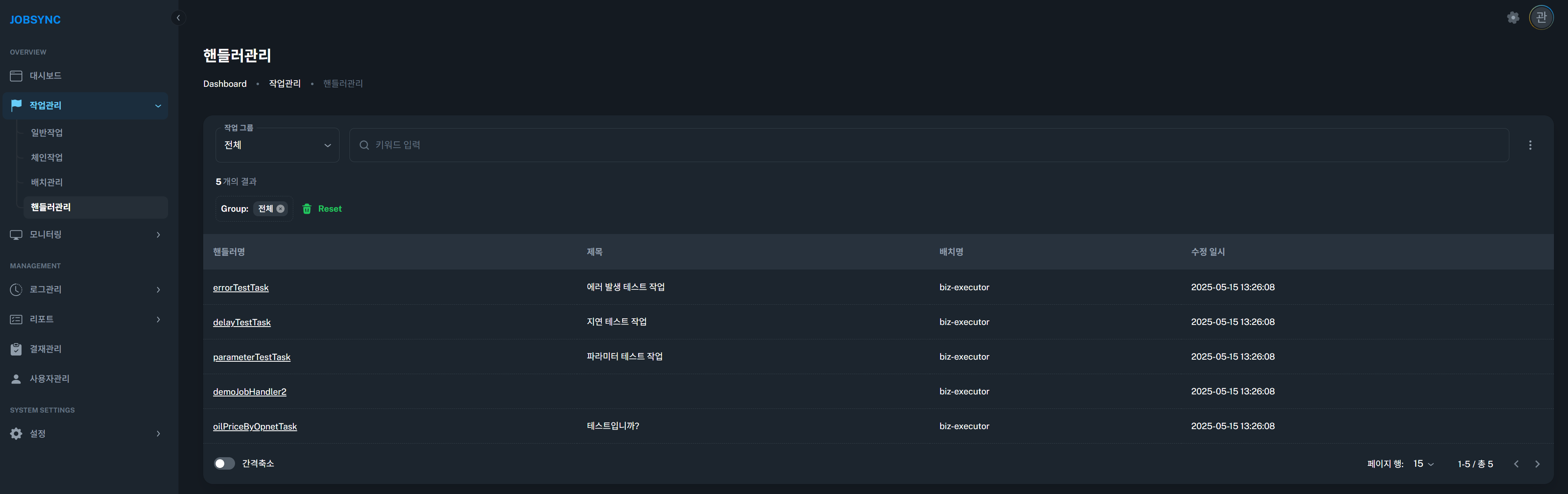Image resolution: width=1568 pixels, height=494 pixels.
Task: Click the 결재관리 clipboard icon
Action: [17, 349]
